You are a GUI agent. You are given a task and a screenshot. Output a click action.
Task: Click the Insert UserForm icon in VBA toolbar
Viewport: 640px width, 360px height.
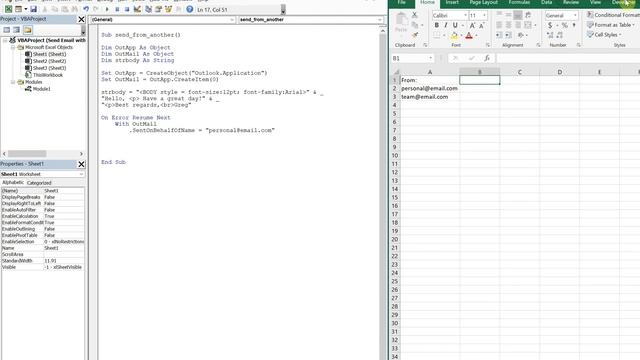pos(18,9)
